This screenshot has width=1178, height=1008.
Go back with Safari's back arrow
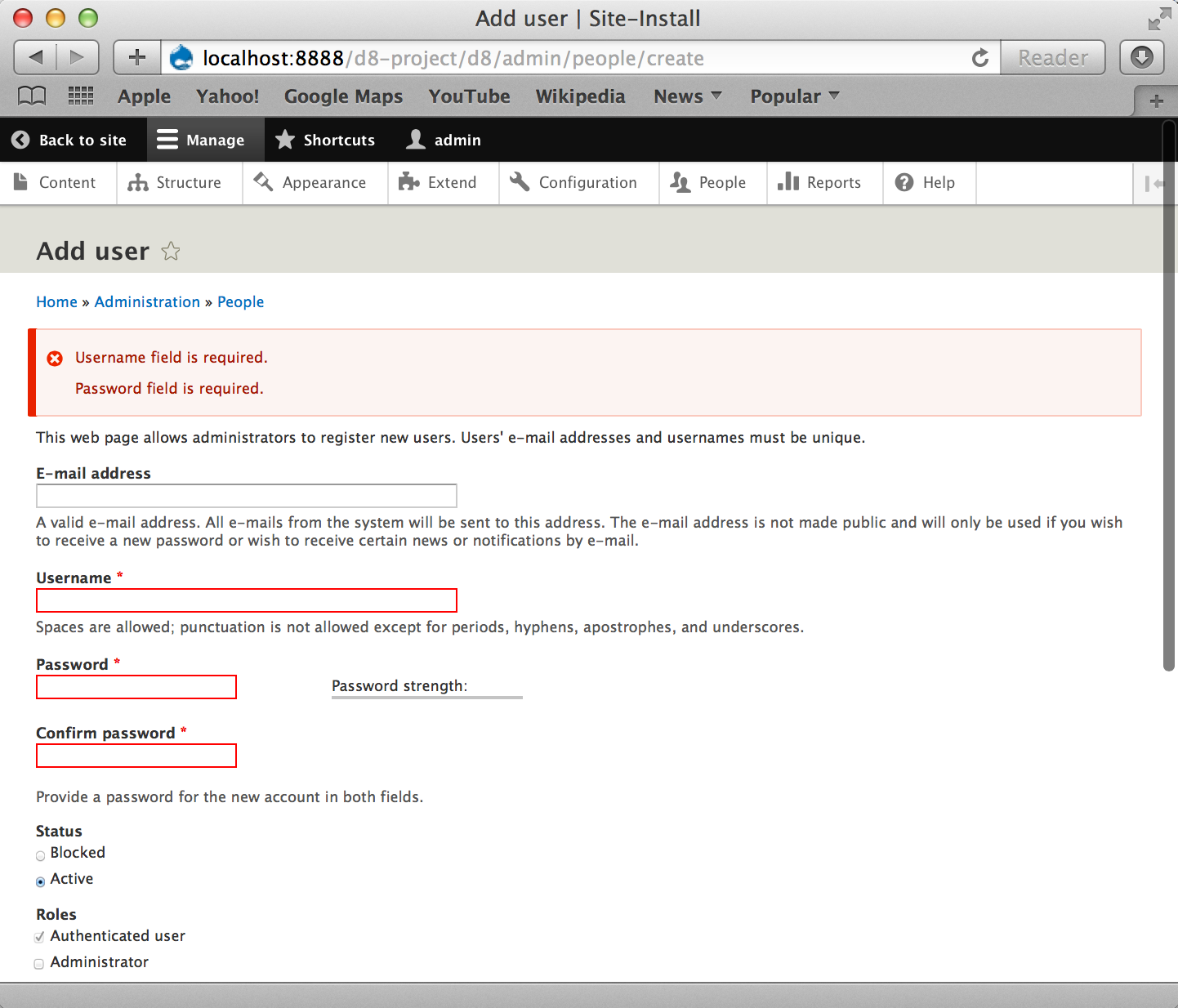click(x=36, y=57)
